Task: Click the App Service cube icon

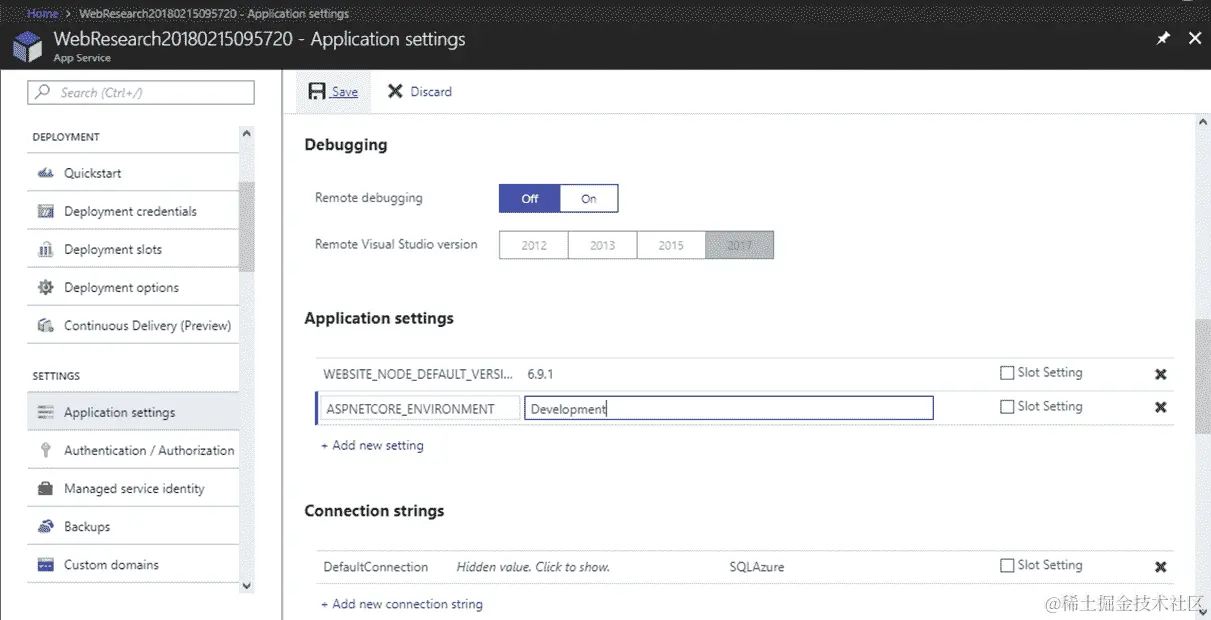Action: (27, 46)
